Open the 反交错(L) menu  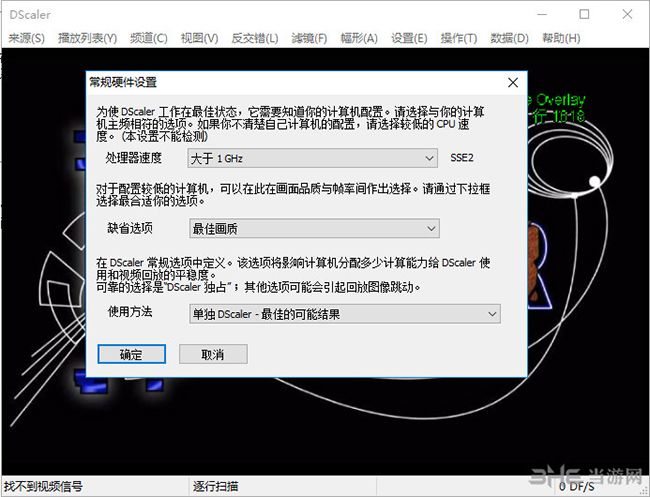255,38
